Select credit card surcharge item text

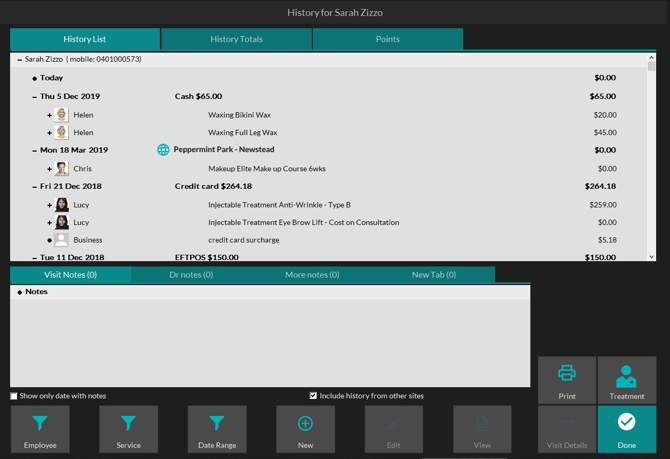point(244,240)
